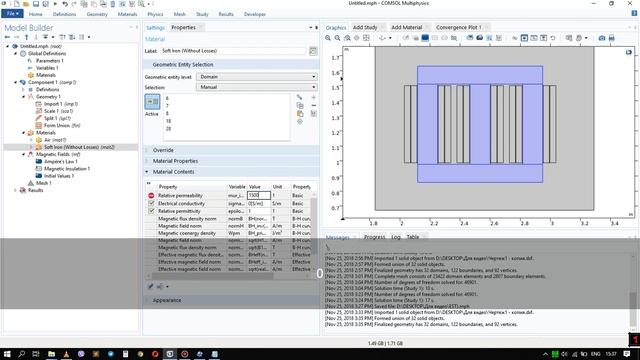The image size is (640, 360).
Task: Collapse the Component 1 tree node
Action: 16,82
